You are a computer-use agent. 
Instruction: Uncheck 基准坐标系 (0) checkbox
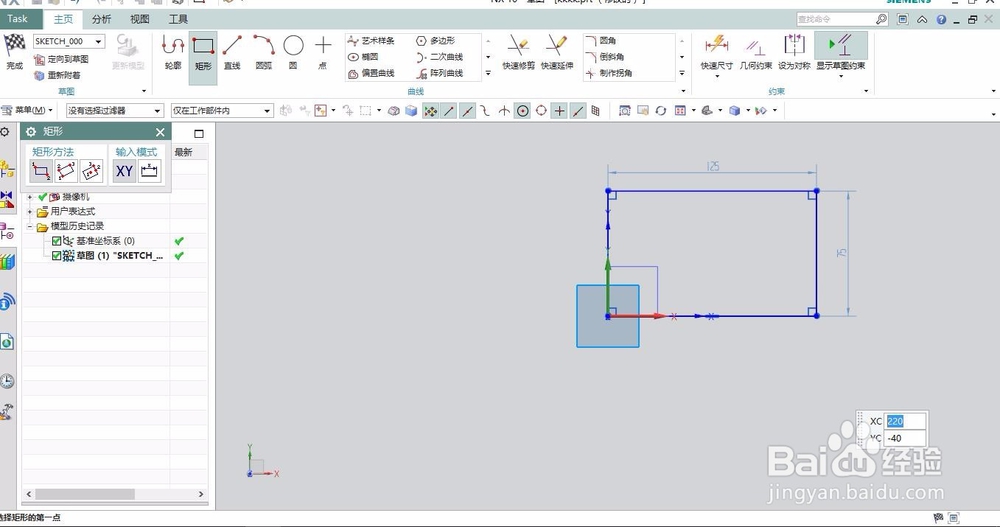pyautogui.click(x=56, y=241)
